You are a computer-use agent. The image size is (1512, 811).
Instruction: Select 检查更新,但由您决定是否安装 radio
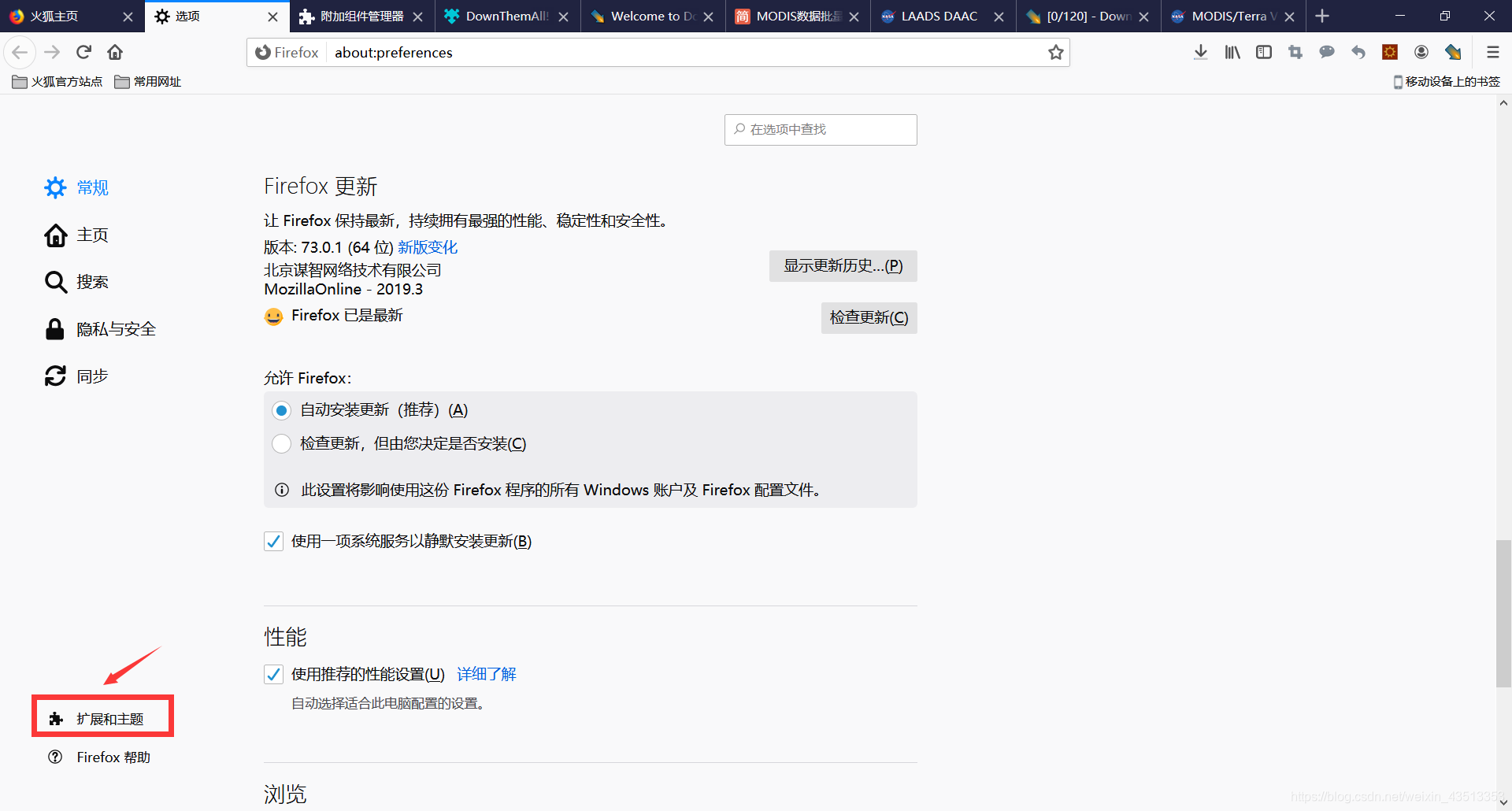click(x=281, y=443)
